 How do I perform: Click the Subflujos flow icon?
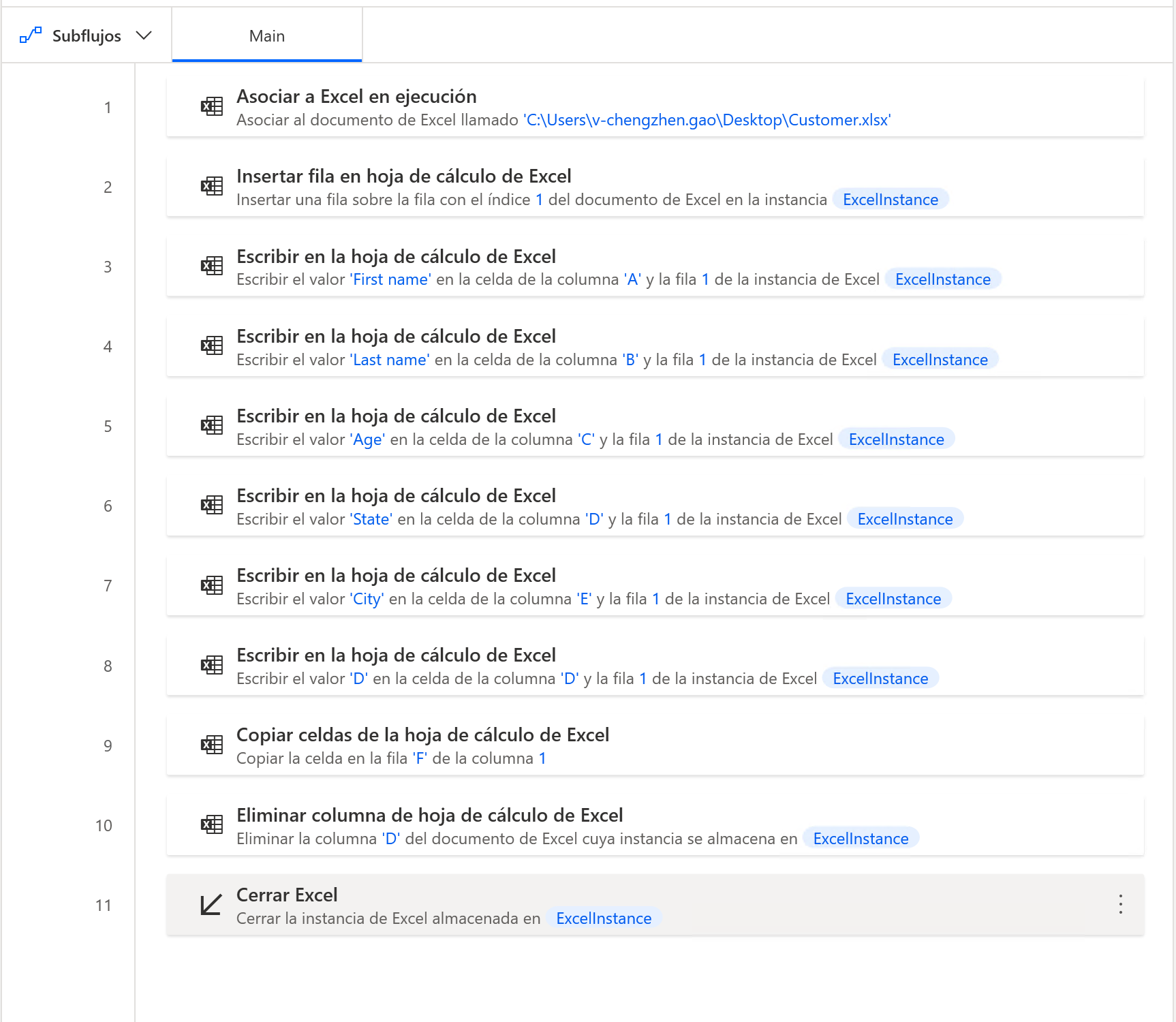click(31, 35)
